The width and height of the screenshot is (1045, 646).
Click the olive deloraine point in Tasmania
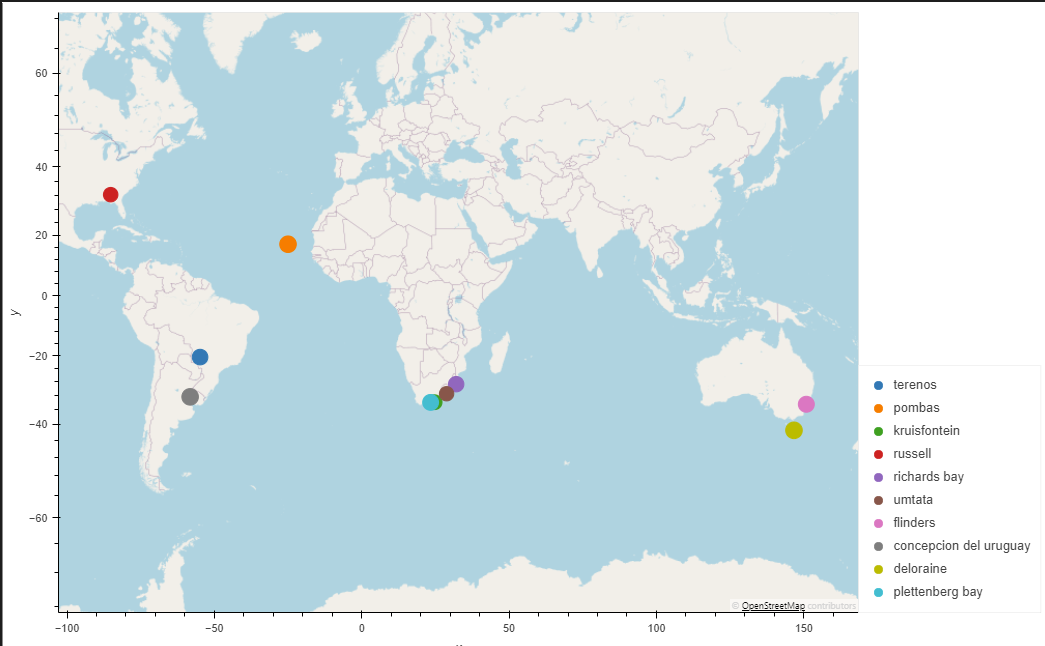[794, 431]
